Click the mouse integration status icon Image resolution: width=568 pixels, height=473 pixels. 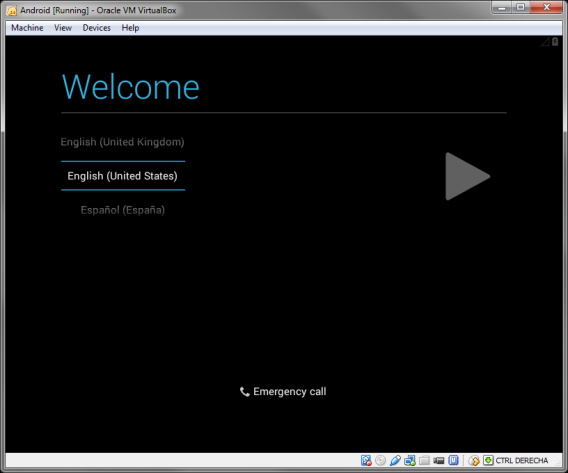point(474,460)
